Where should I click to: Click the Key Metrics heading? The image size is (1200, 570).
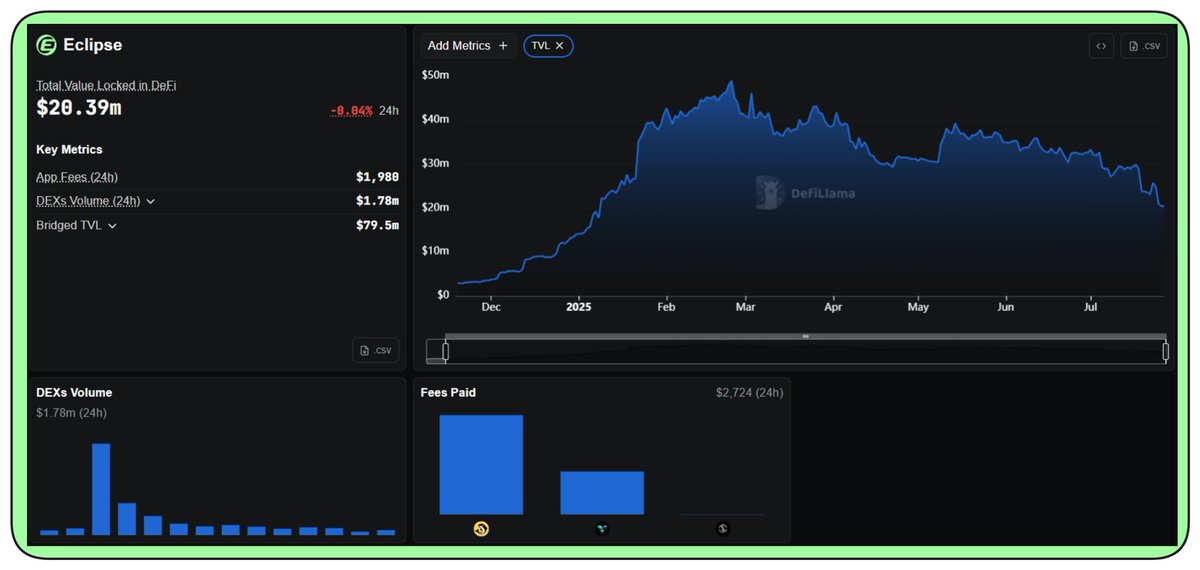point(69,149)
